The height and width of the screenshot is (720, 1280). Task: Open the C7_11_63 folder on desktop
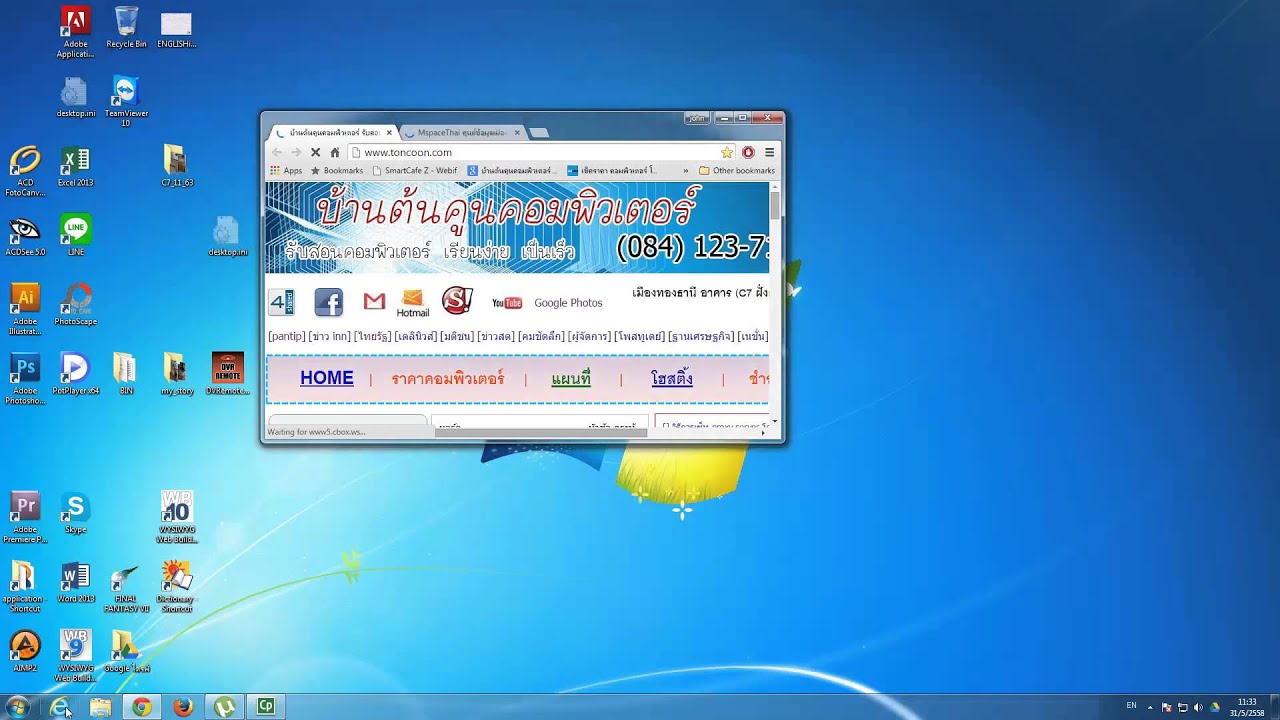pos(177,167)
